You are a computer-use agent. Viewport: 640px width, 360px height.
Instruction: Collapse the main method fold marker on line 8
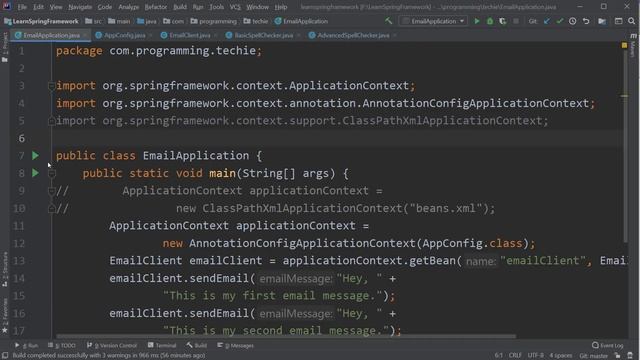point(51,173)
